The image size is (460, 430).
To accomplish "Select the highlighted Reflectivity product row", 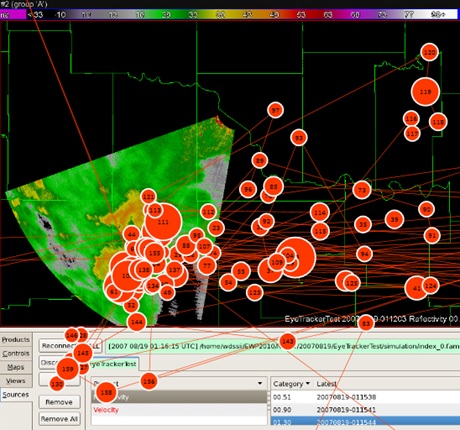I will [179, 397].
